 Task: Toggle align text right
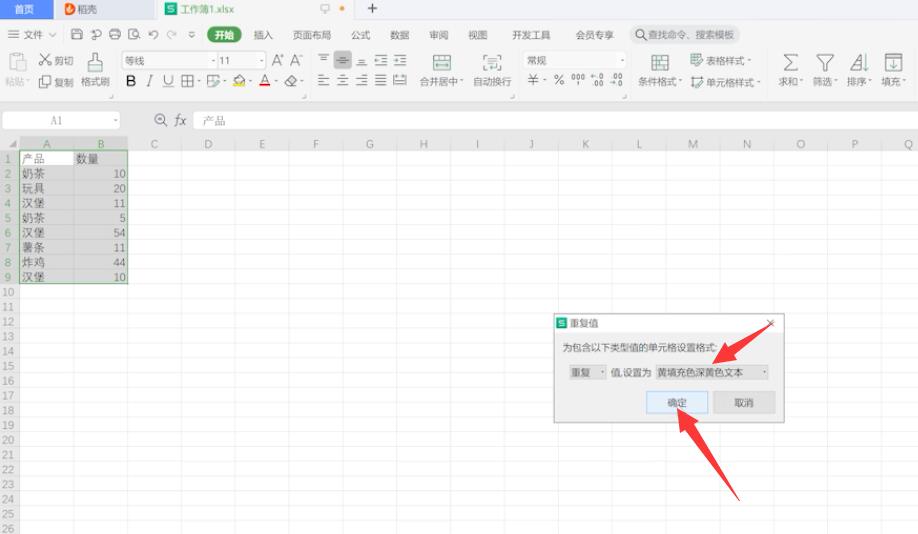pyautogui.click(x=362, y=81)
